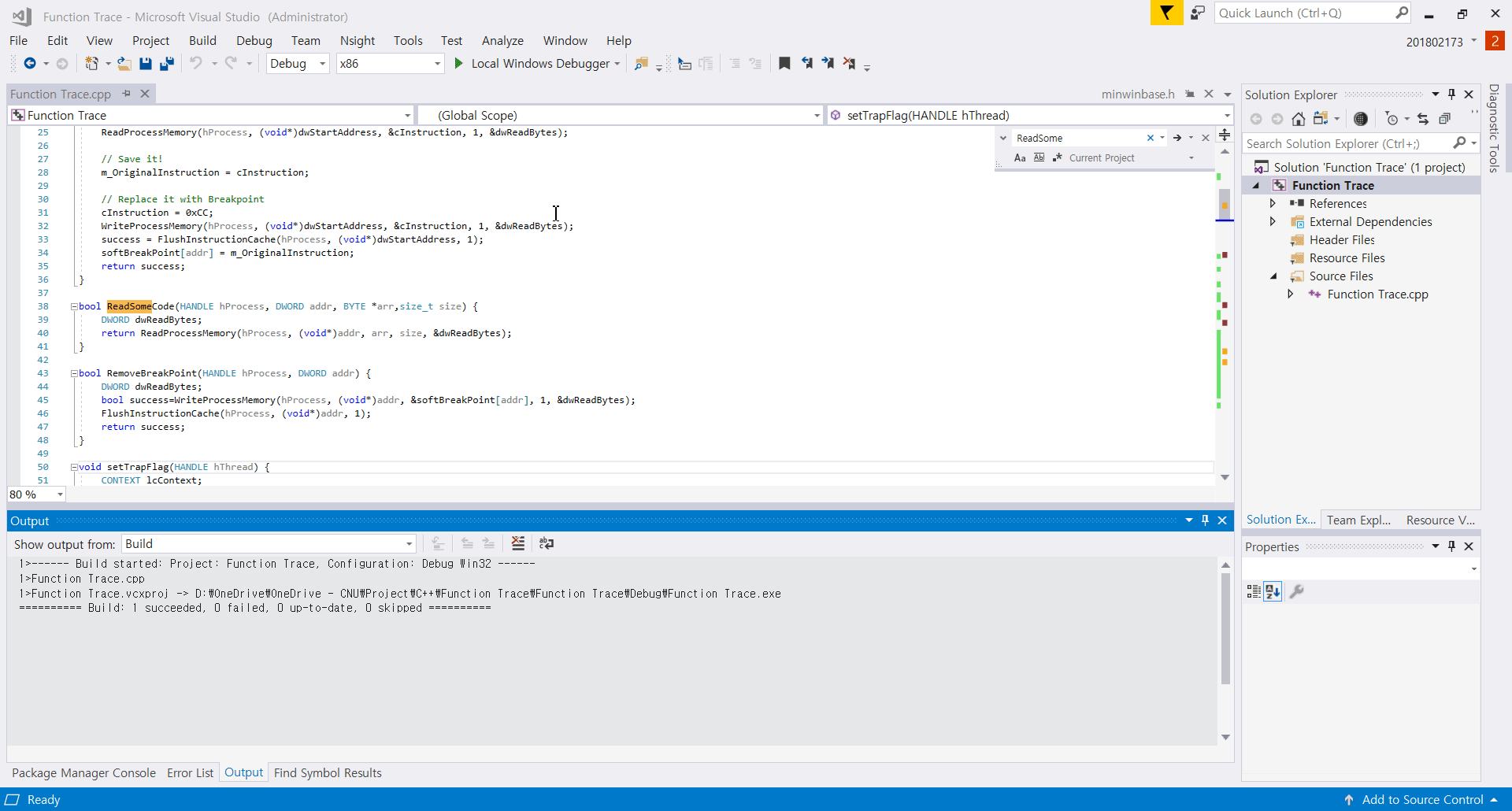This screenshot has width=1512, height=811.
Task: Click the notifications filter flag icon
Action: tap(1166, 13)
